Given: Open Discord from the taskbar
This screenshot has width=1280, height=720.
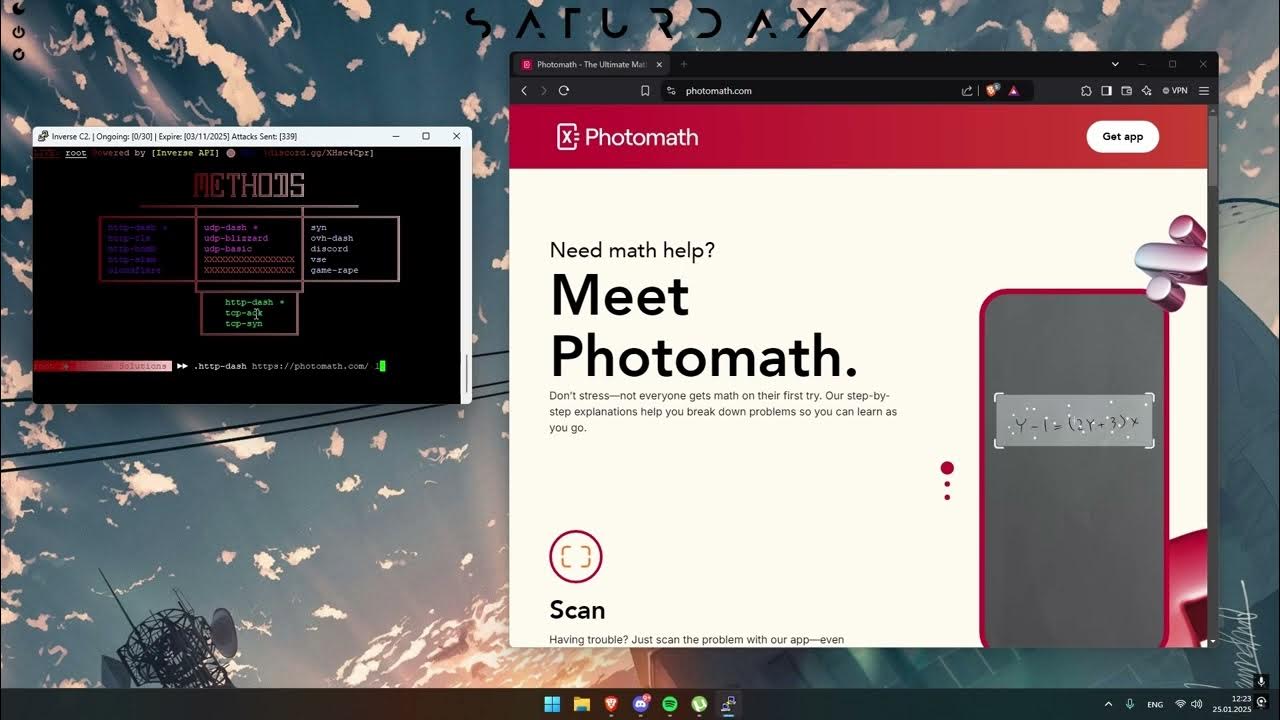Looking at the screenshot, I should tap(641, 704).
